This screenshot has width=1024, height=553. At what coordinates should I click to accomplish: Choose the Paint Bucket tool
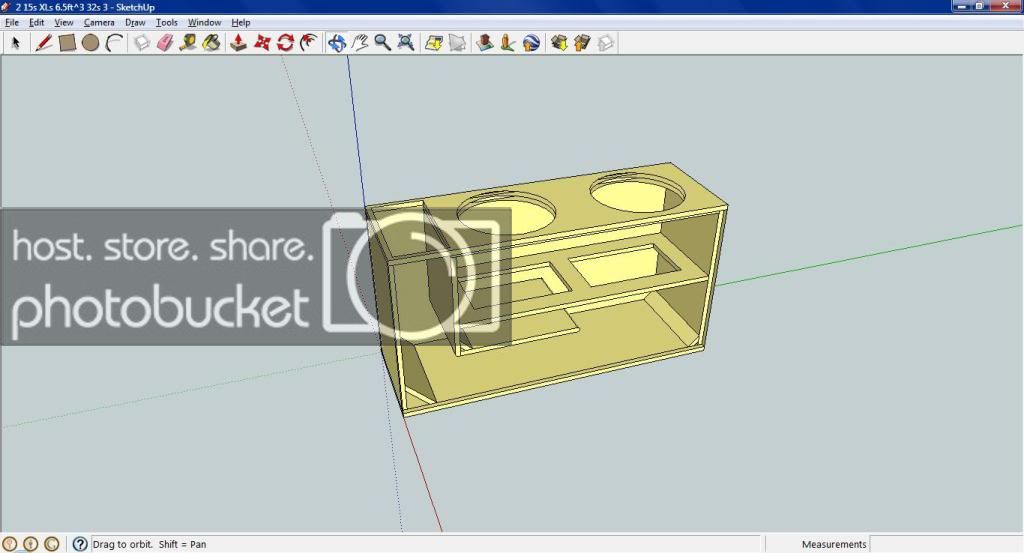(x=212, y=43)
